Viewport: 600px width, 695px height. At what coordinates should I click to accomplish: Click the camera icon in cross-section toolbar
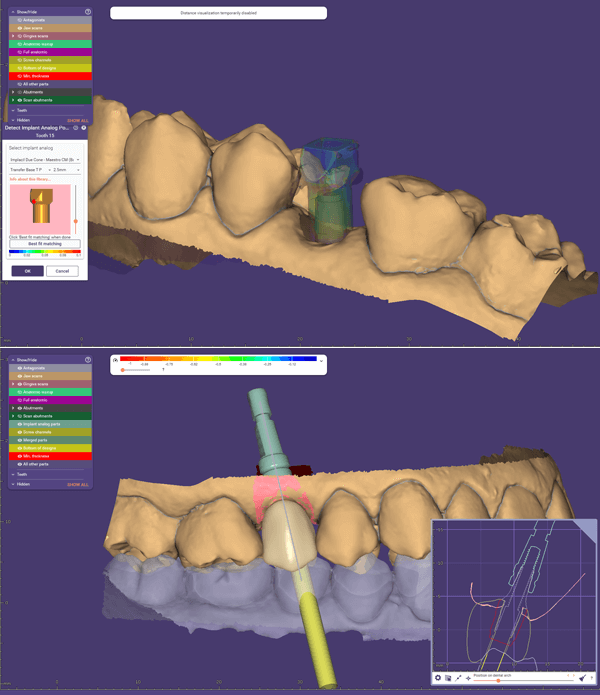click(448, 678)
